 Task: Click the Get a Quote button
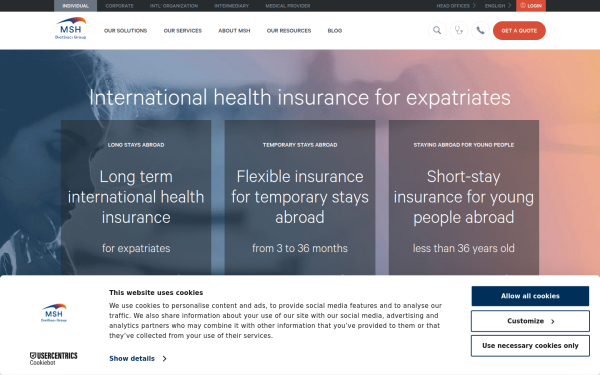pos(519,31)
